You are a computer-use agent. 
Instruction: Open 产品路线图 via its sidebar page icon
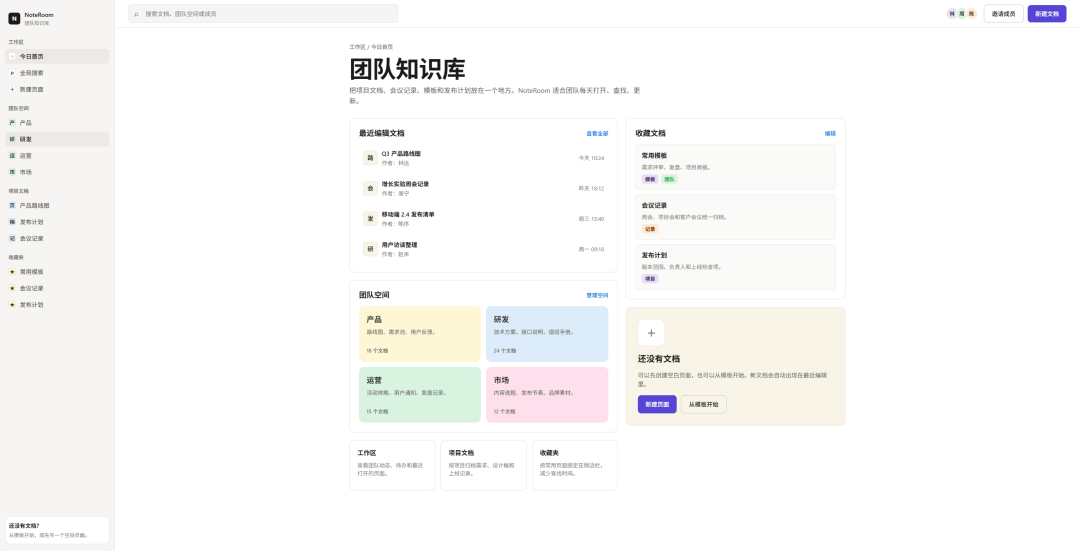(x=12, y=205)
